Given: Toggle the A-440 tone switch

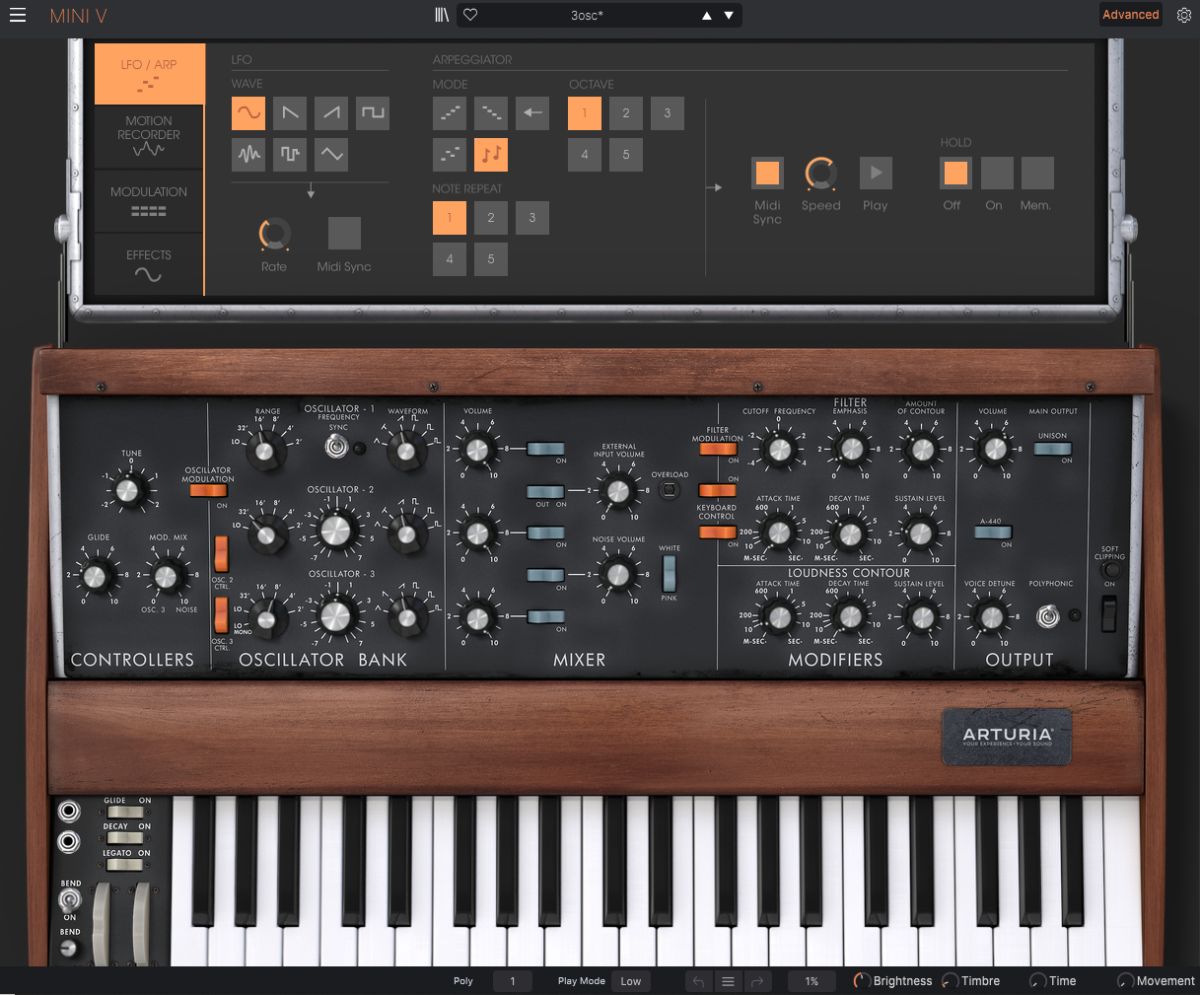Looking at the screenshot, I should coord(993,532).
